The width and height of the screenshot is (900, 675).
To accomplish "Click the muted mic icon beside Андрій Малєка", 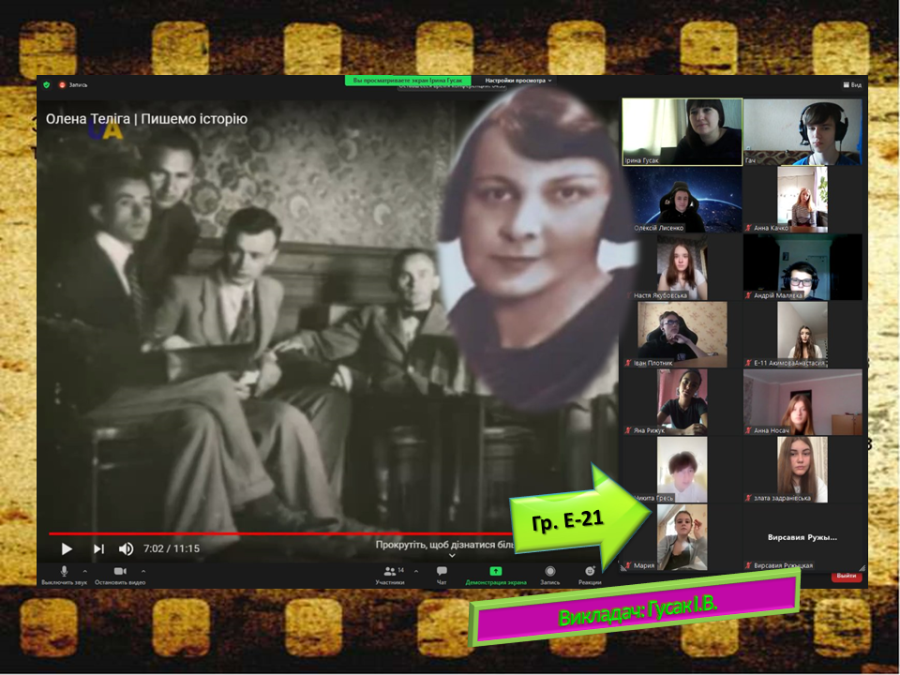I will tap(748, 296).
